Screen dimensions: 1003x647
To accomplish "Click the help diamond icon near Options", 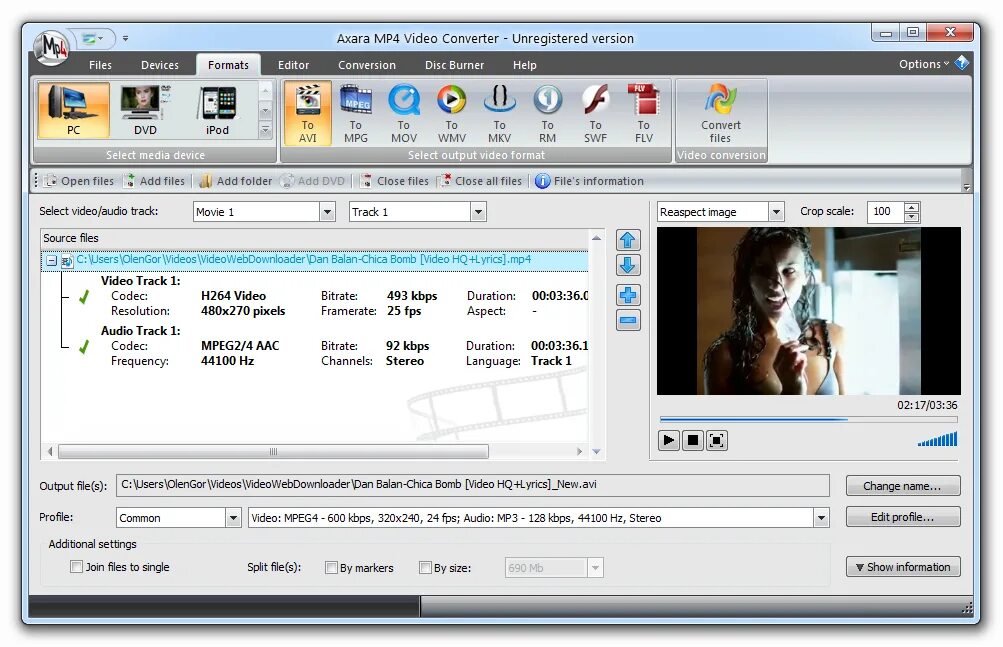I will pyautogui.click(x=962, y=63).
